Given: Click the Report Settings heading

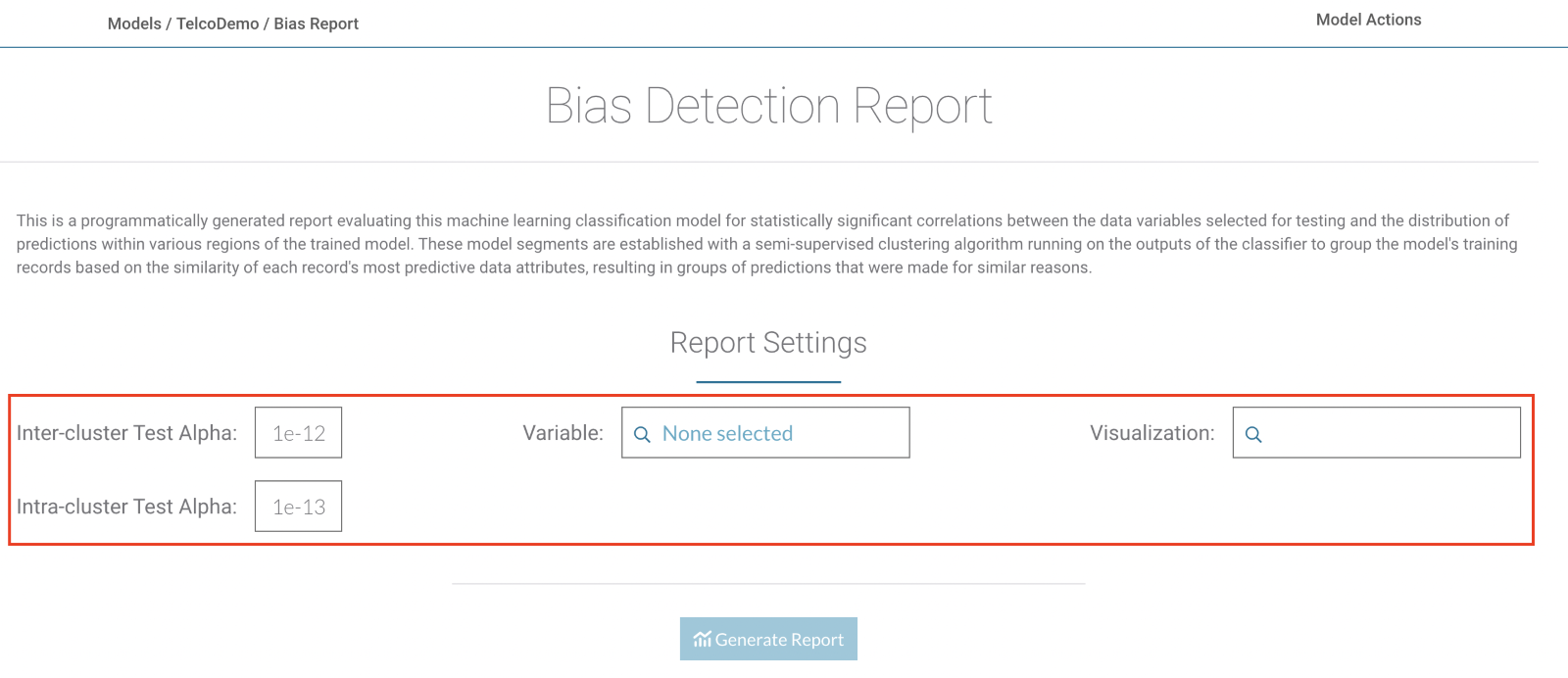Looking at the screenshot, I should coord(768,343).
